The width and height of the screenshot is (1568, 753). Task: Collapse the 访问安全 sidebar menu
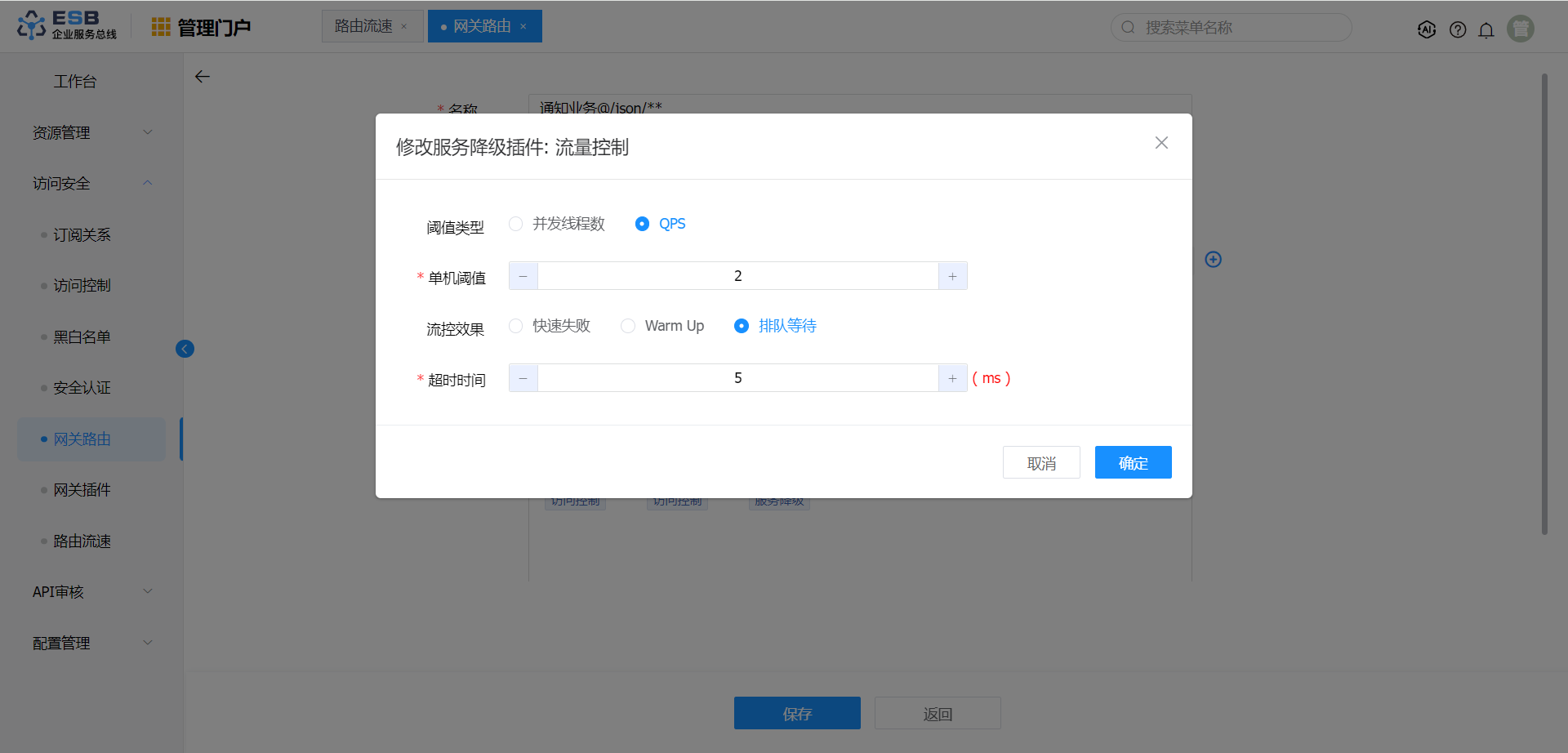tap(91, 184)
